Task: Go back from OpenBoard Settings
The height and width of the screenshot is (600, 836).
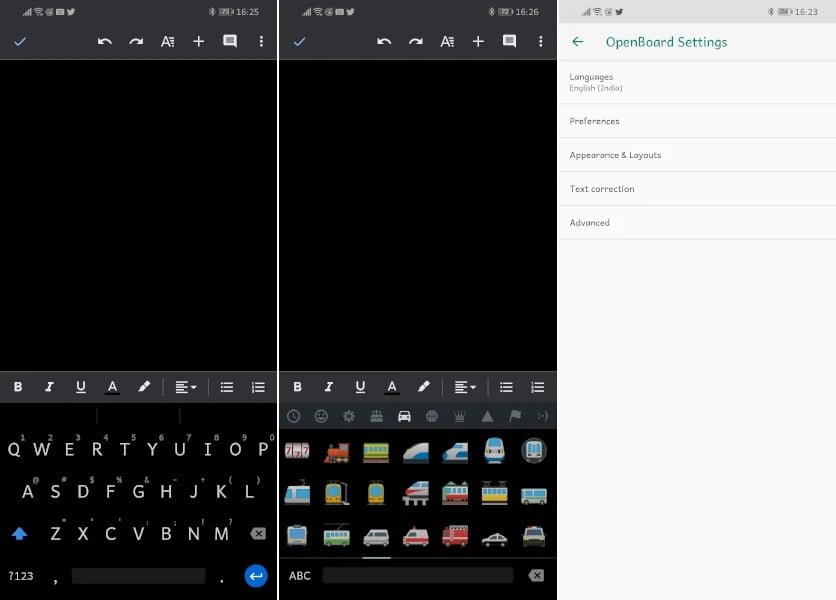Action: (577, 42)
